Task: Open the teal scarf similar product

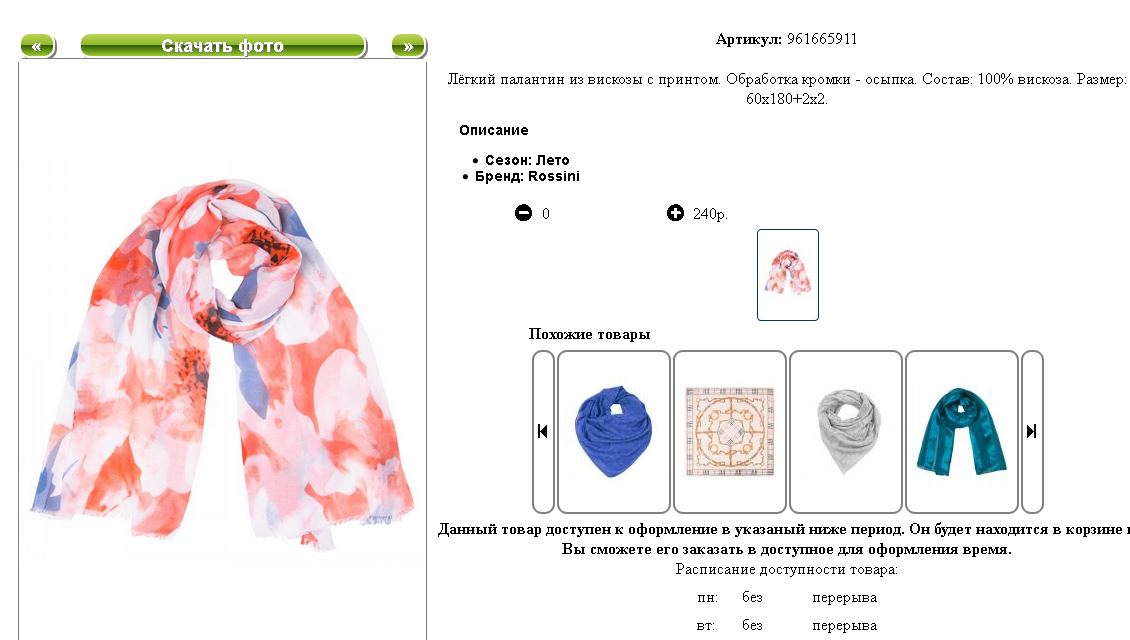Action: pyautogui.click(x=962, y=431)
